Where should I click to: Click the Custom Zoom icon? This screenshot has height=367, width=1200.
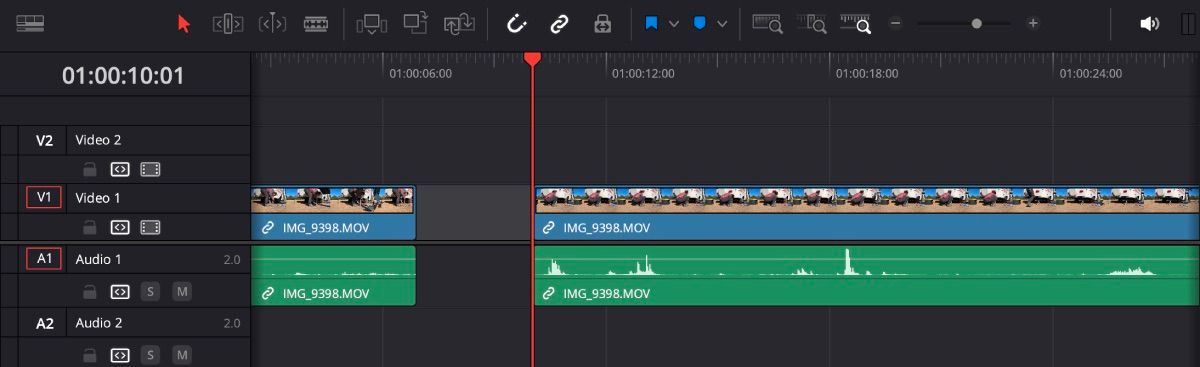coord(856,23)
